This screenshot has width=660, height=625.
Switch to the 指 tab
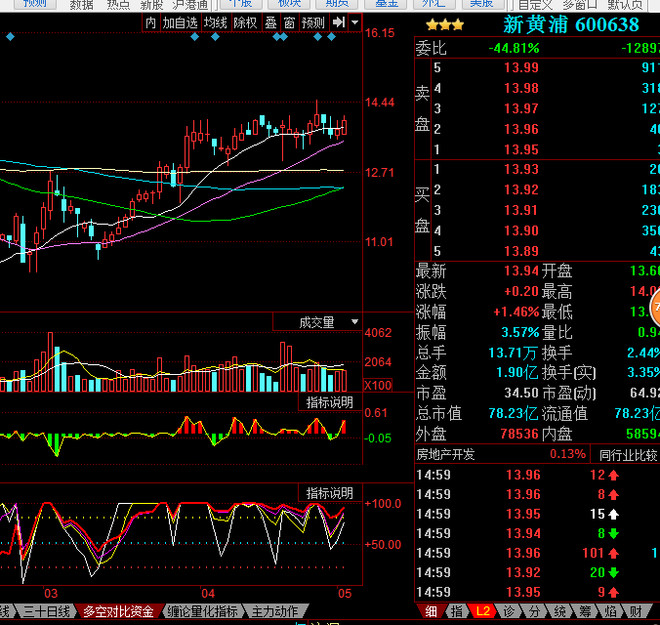pyautogui.click(x=456, y=611)
